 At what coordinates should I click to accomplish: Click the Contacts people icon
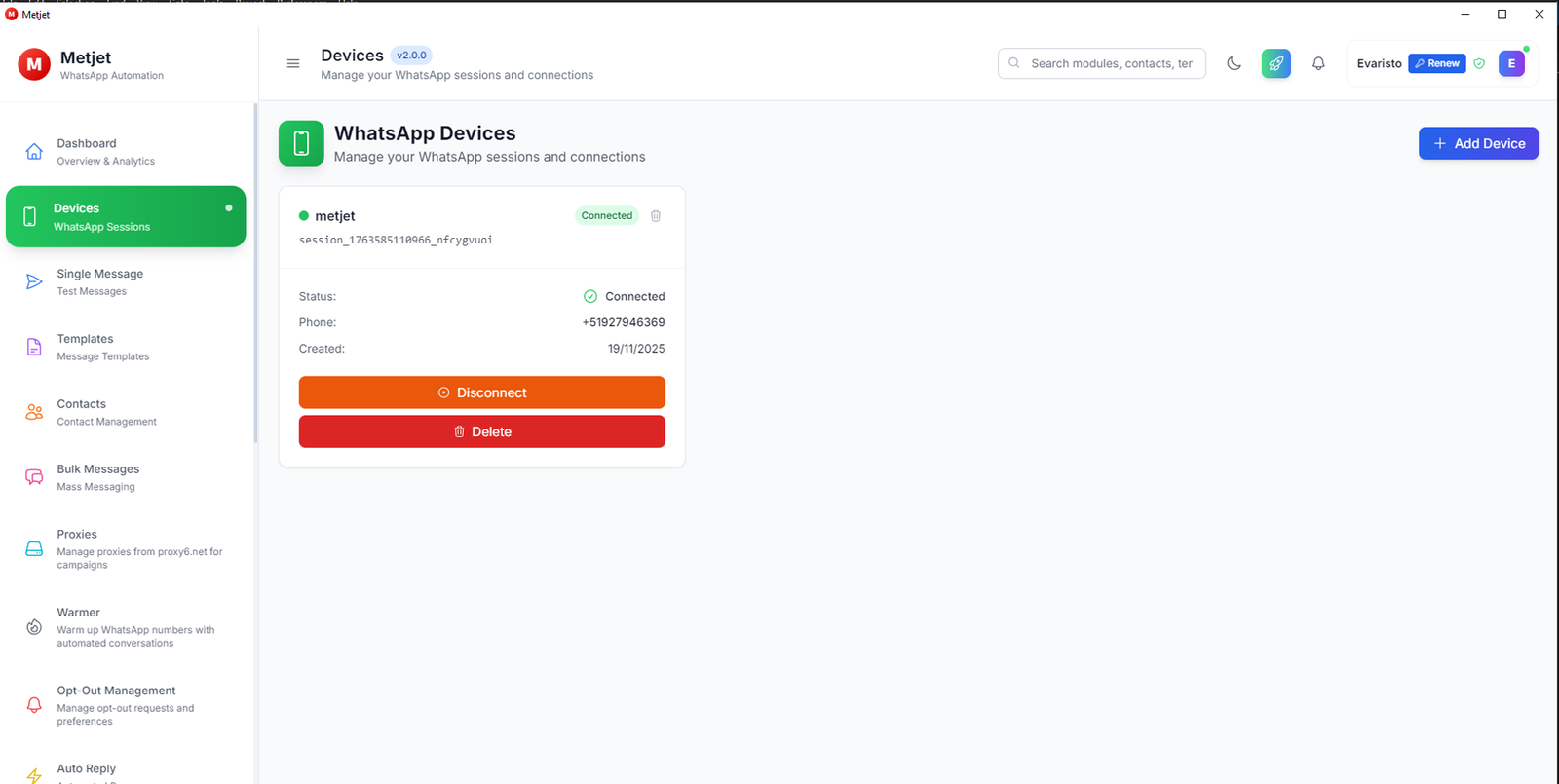coord(34,412)
